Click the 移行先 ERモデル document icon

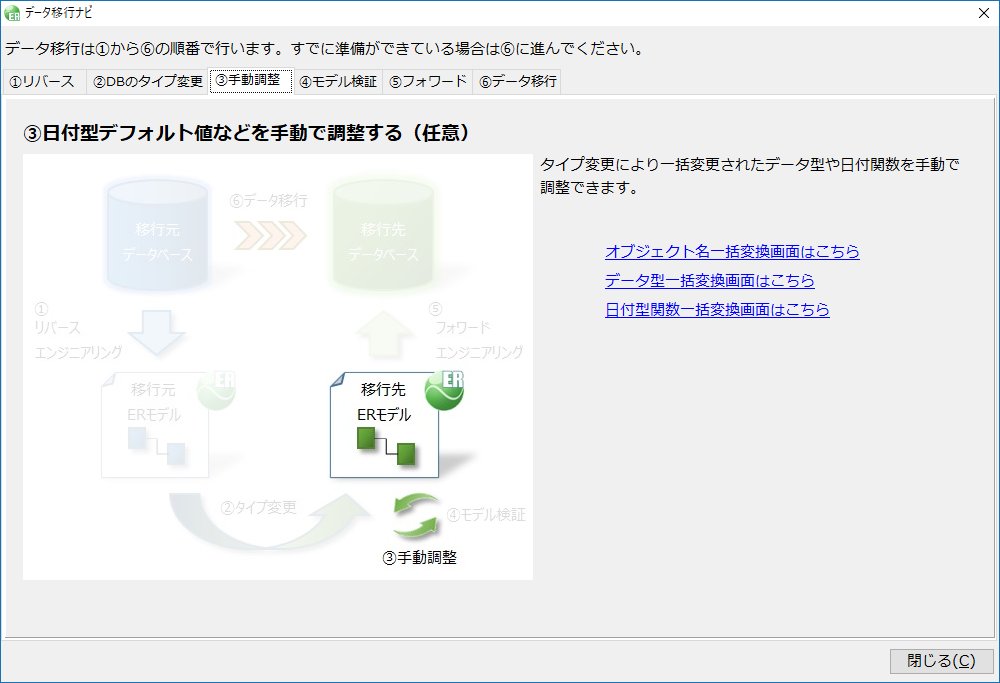[385, 425]
